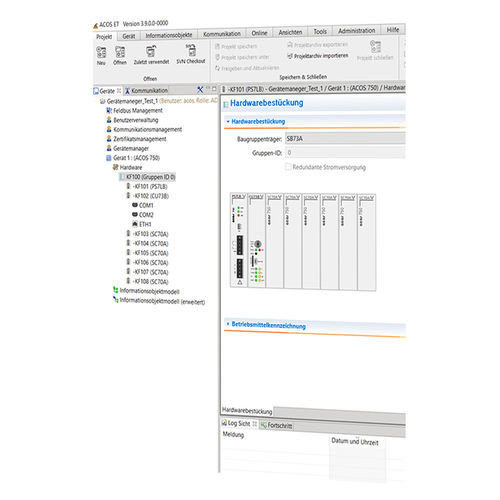Screen dimensions: 500x500
Task: Click the PS7LB power supply module image
Action: coord(239,240)
